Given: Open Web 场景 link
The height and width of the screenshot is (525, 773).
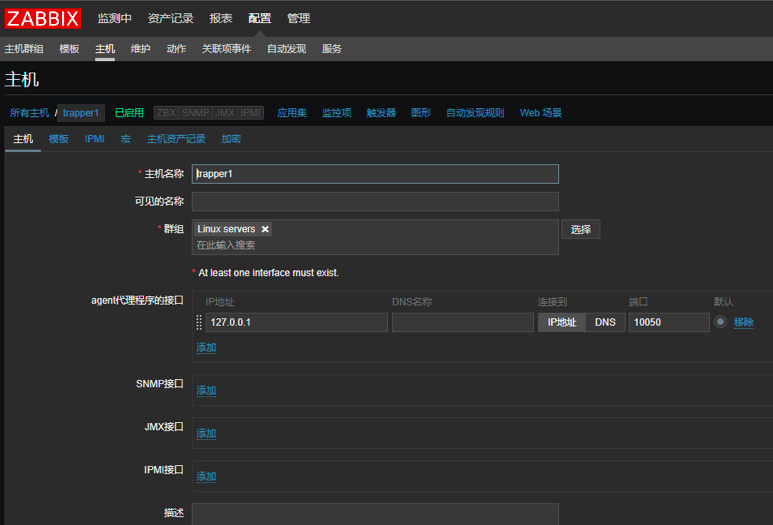Looking at the screenshot, I should (541, 113).
